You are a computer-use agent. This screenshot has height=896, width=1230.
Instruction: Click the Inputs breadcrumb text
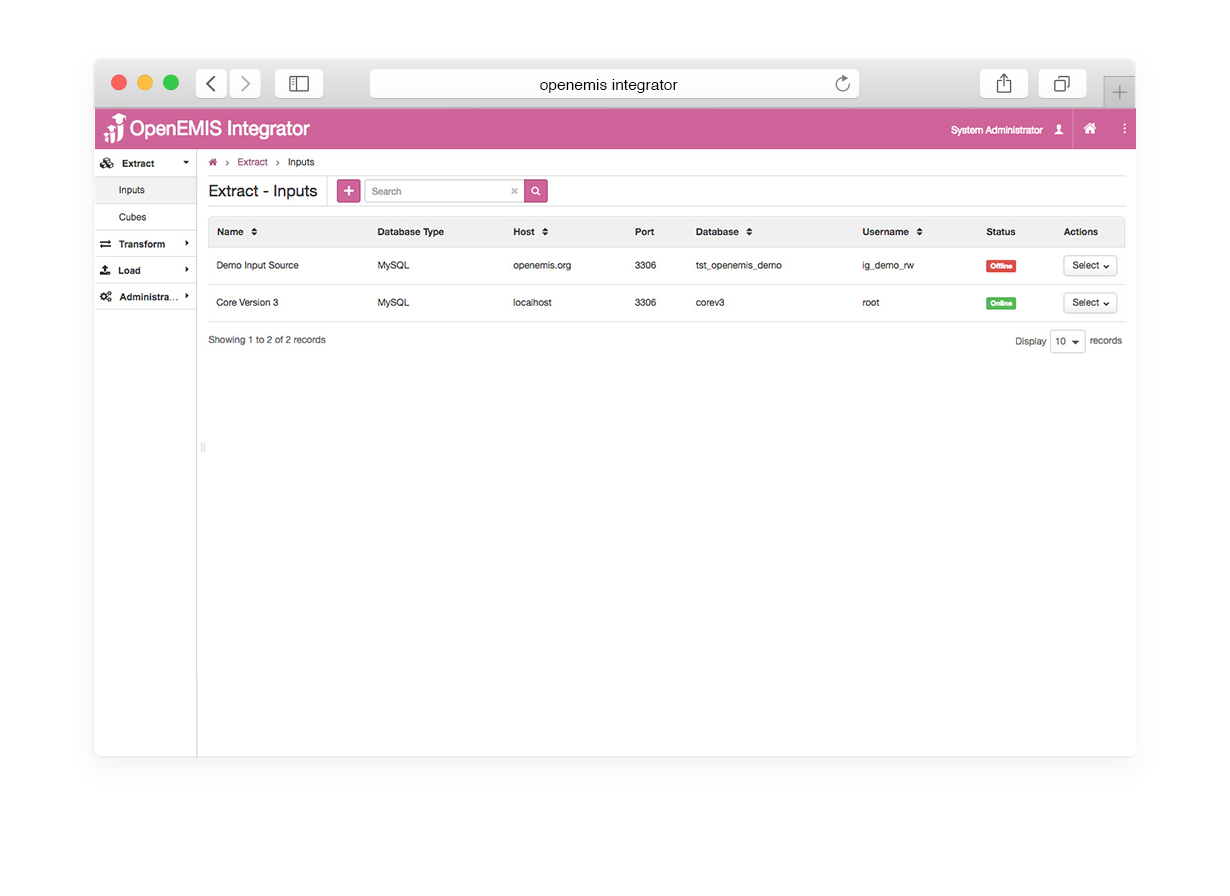301,162
